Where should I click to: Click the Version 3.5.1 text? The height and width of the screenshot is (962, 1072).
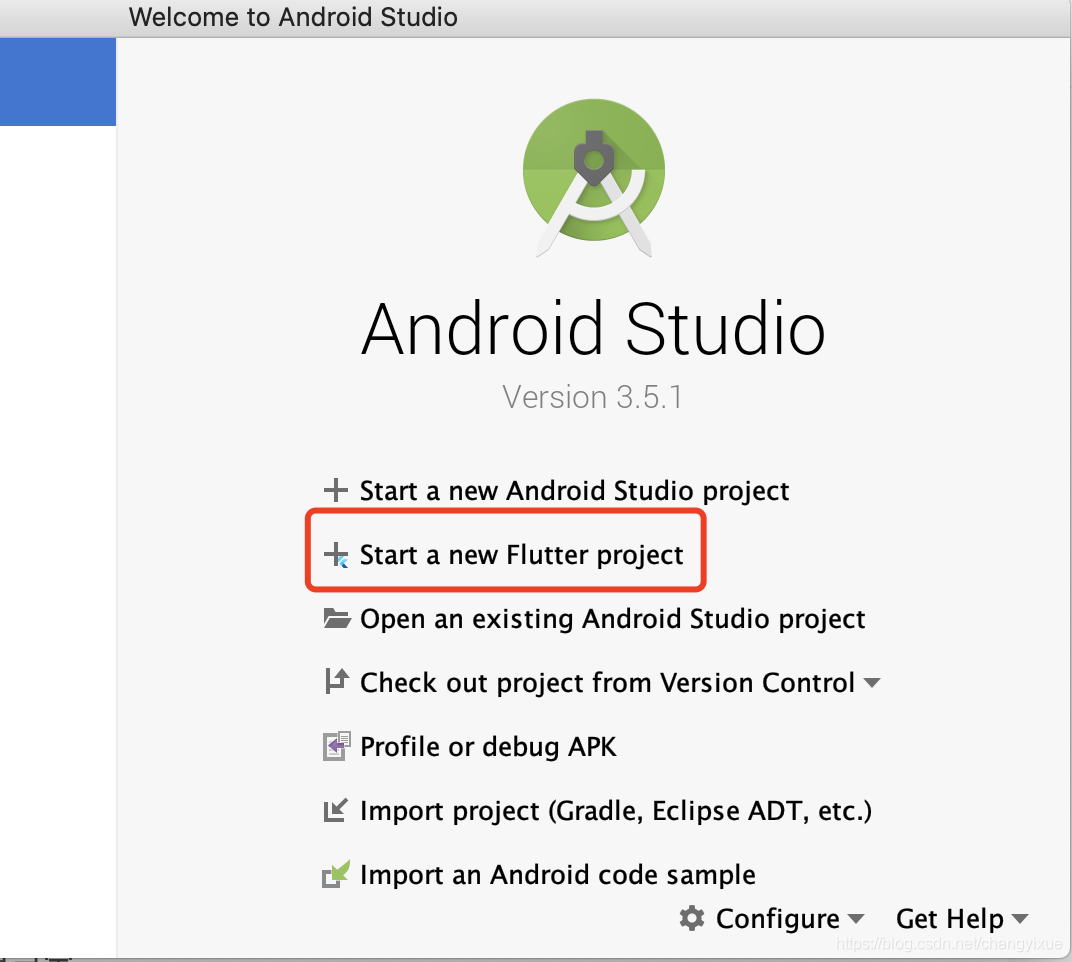click(592, 397)
